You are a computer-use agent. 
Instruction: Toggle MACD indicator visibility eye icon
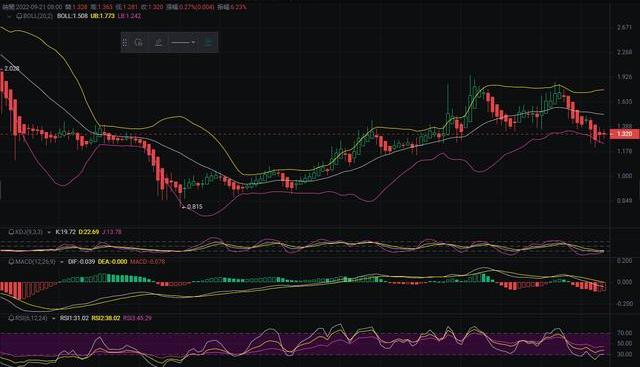pos(11,262)
